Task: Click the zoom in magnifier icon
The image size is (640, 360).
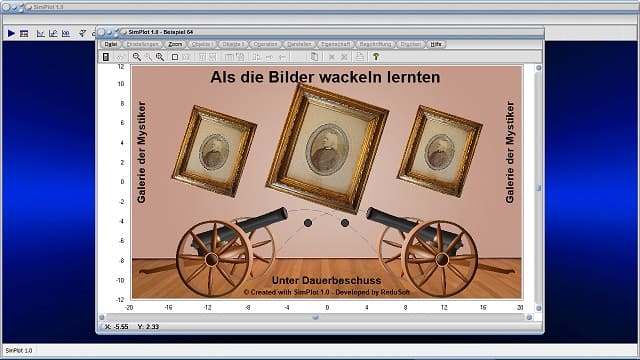Action: tap(137, 57)
